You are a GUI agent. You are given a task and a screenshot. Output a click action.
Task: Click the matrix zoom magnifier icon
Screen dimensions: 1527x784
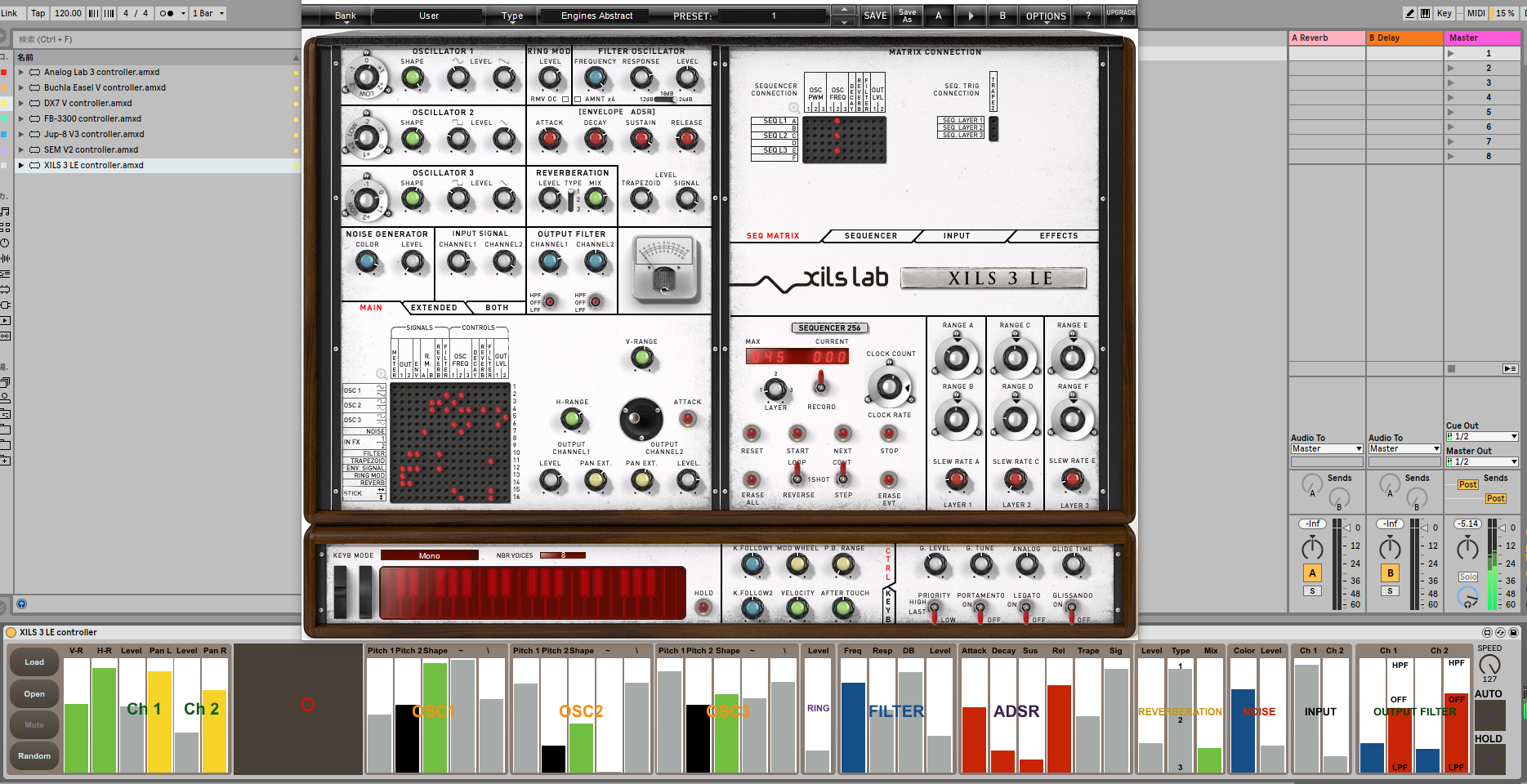click(x=381, y=374)
